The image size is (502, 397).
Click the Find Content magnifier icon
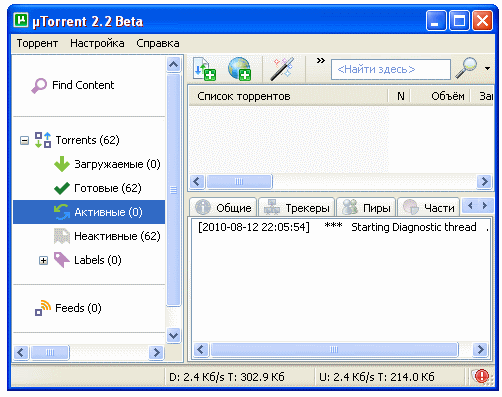39,86
